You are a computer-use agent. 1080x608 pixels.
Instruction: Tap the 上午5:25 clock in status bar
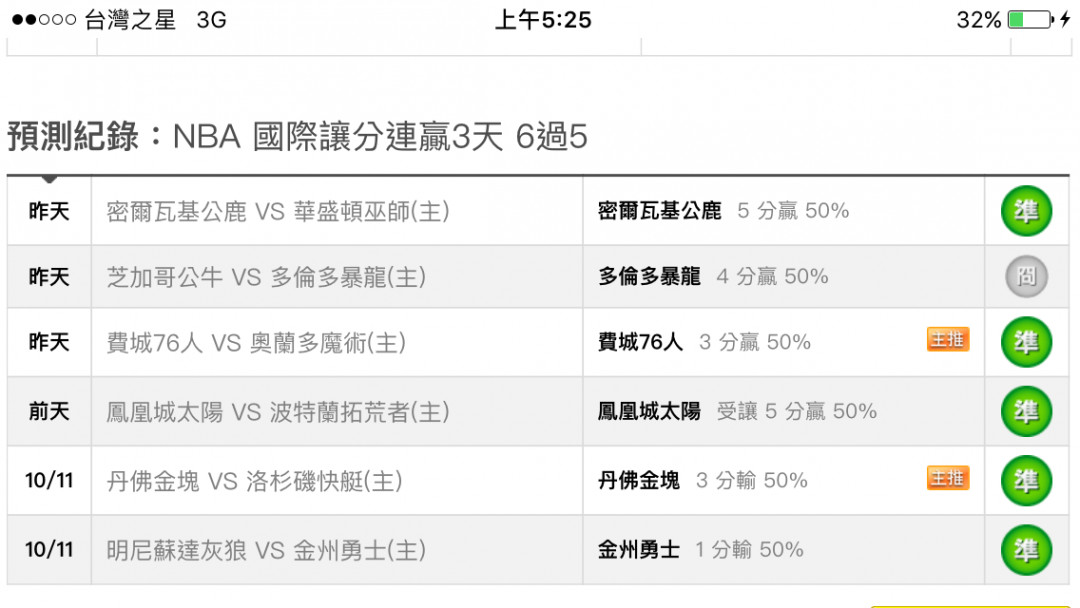click(543, 20)
